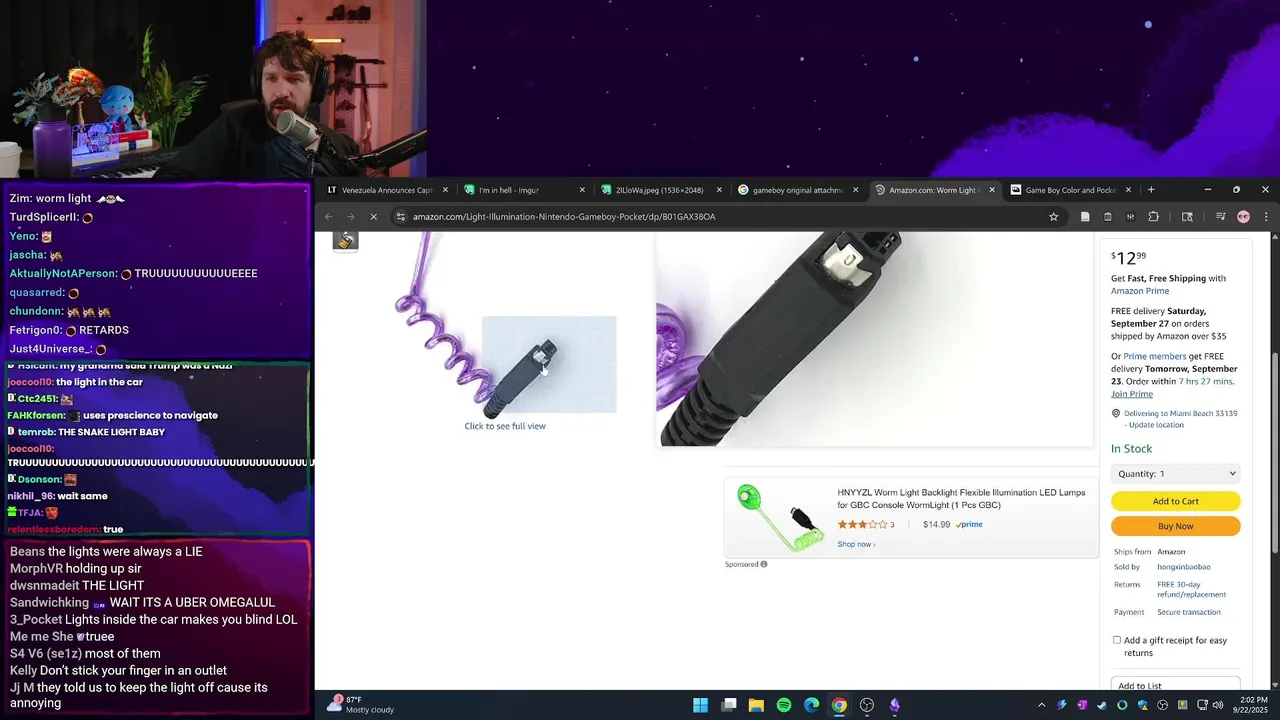The height and width of the screenshot is (720, 1280).
Task: Click Add to List button
Action: [1176, 686]
